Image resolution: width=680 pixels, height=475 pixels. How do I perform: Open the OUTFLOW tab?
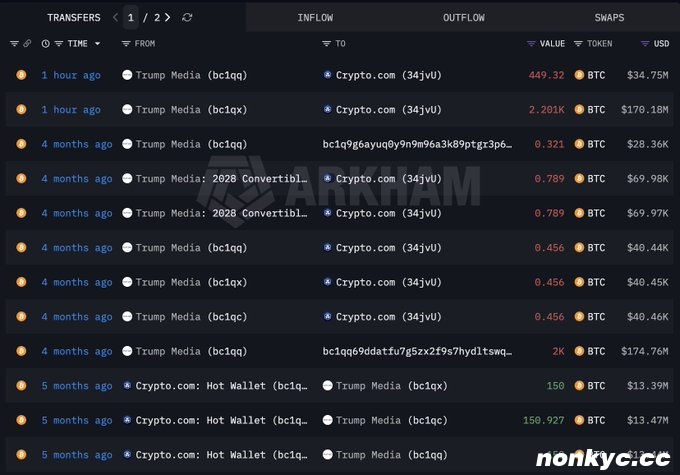tap(464, 18)
